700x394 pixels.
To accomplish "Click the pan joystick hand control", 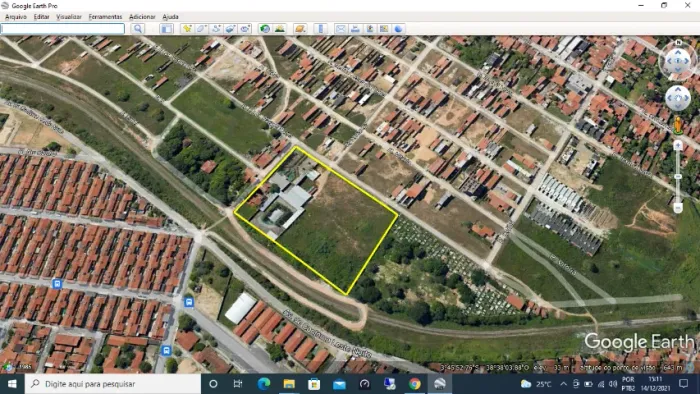I will pos(678,98).
